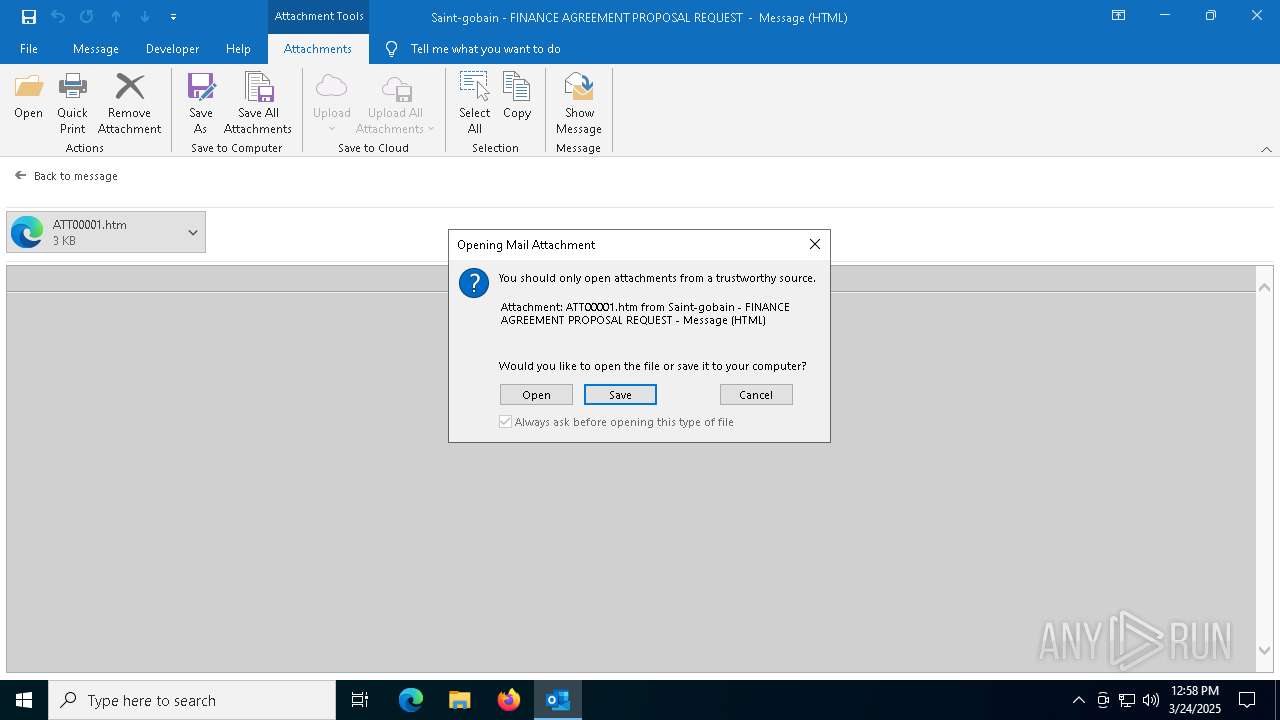1280x720 pixels.
Task: Click the Back to message link
Action: pyautogui.click(x=66, y=176)
